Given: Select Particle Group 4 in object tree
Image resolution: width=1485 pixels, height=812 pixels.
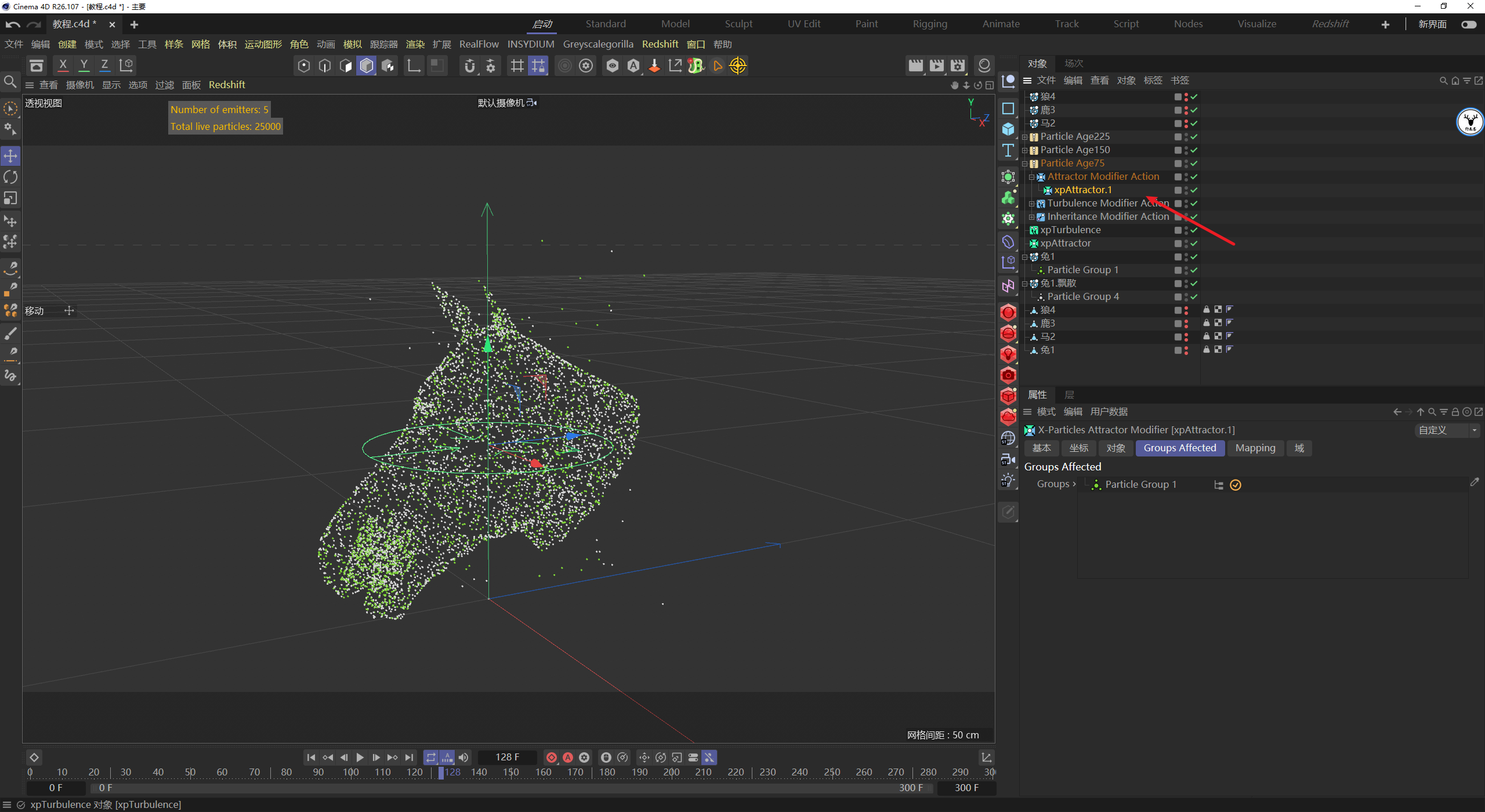Looking at the screenshot, I should (x=1082, y=297).
